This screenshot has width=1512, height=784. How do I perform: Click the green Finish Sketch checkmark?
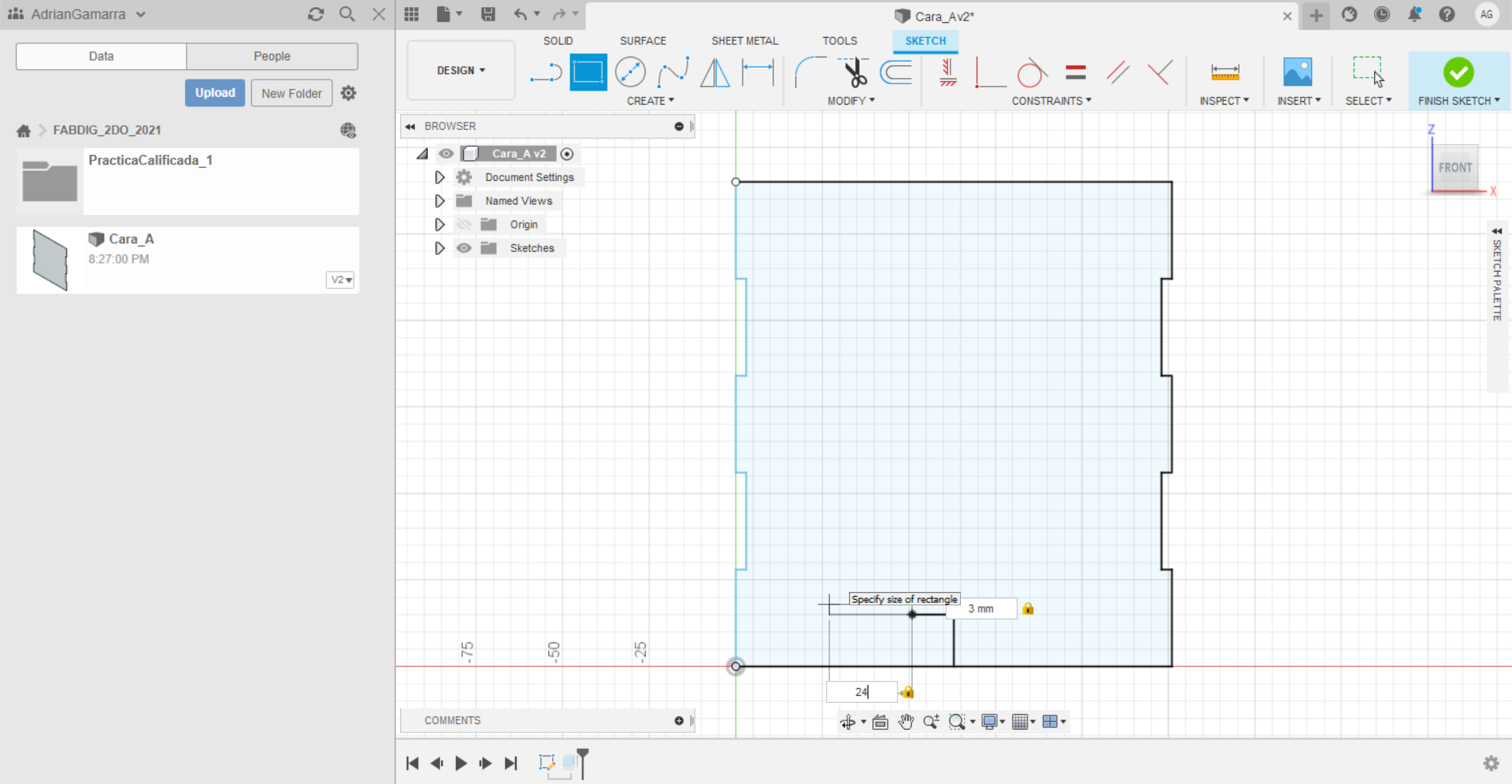(x=1458, y=72)
